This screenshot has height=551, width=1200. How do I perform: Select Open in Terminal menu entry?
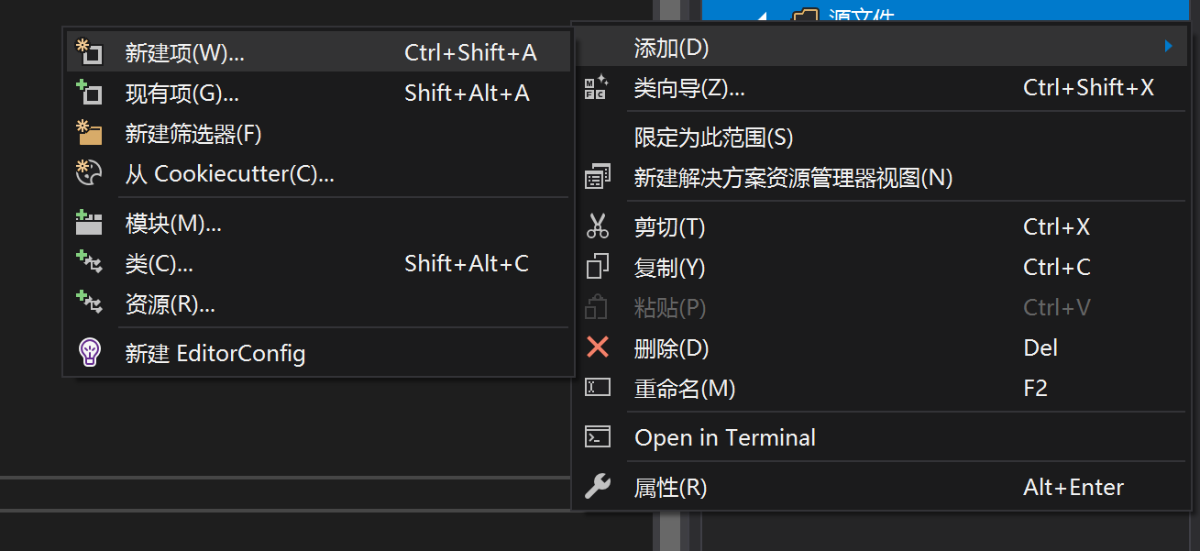pyautogui.click(x=725, y=437)
